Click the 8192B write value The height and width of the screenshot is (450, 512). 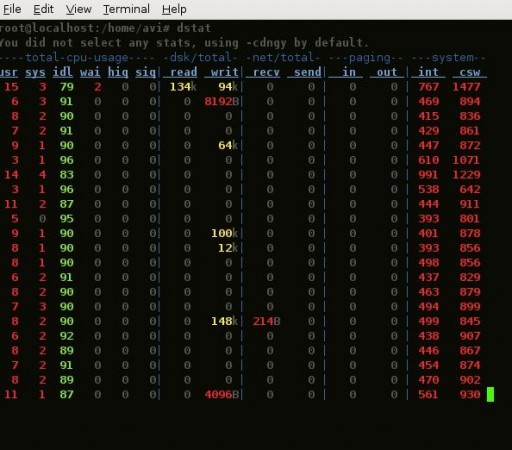[222, 101]
